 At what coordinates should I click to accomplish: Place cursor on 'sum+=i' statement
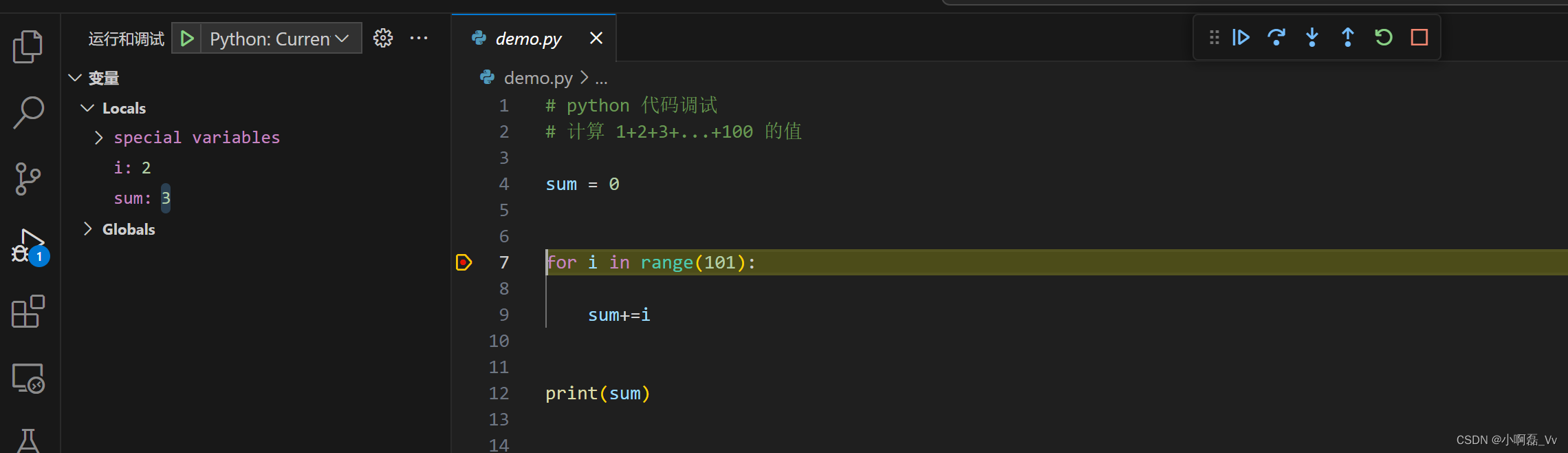click(x=619, y=315)
